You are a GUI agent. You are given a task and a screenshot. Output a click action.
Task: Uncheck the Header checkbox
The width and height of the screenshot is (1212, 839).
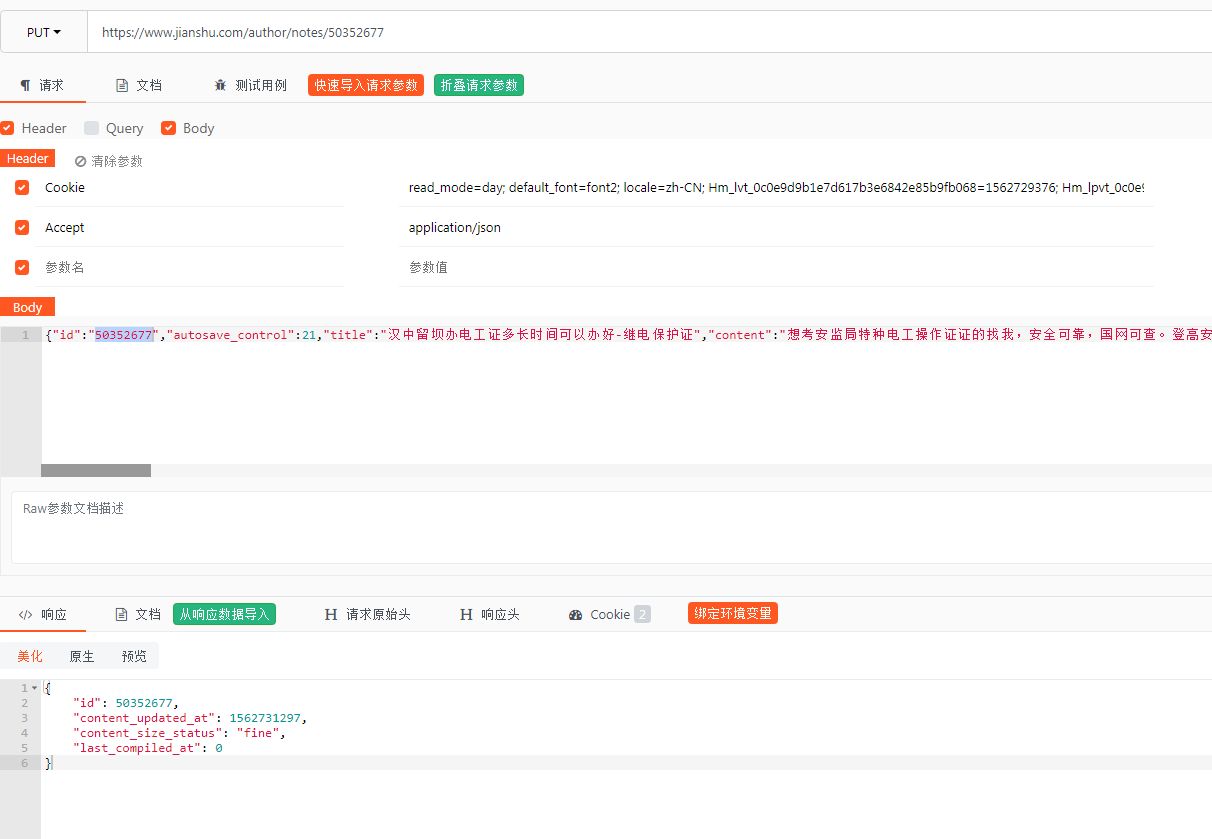click(x=8, y=128)
